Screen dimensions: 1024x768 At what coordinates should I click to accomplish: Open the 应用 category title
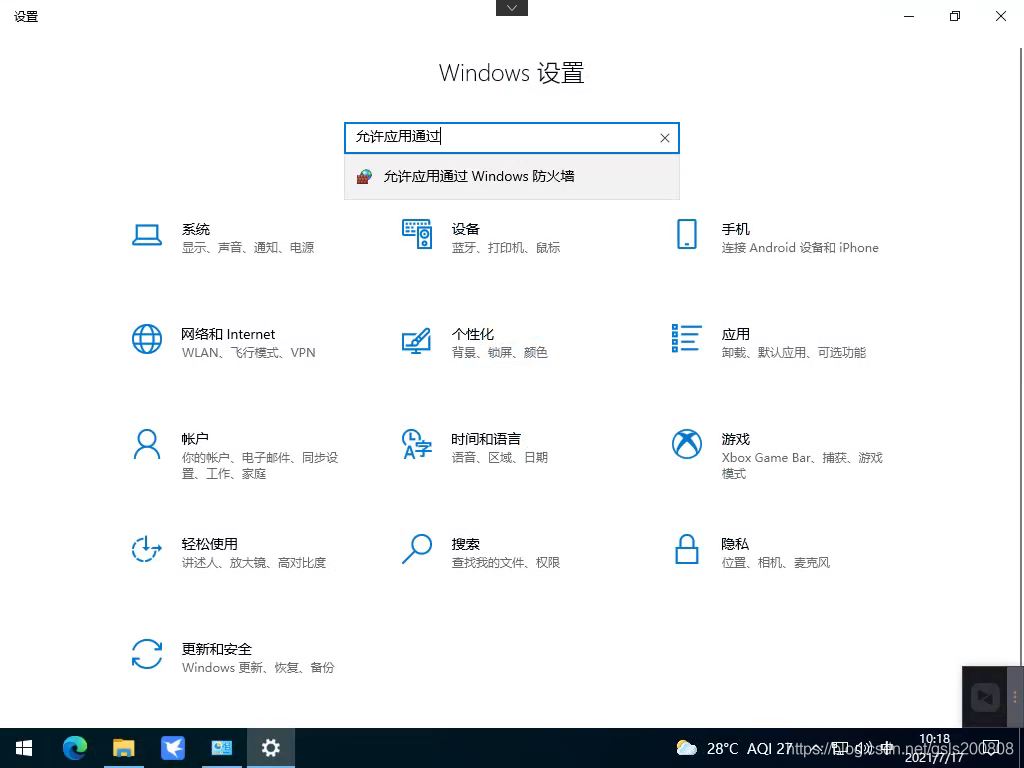pyautogui.click(x=735, y=334)
